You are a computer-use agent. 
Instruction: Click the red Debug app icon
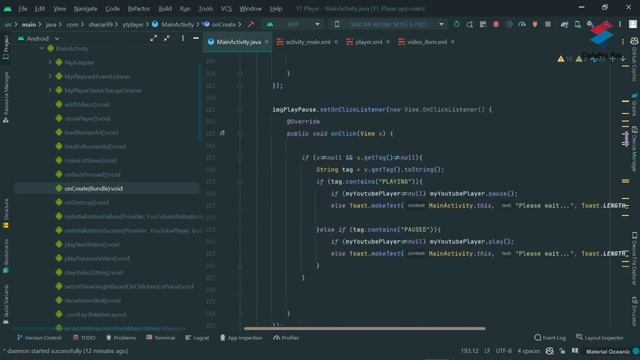(496, 24)
